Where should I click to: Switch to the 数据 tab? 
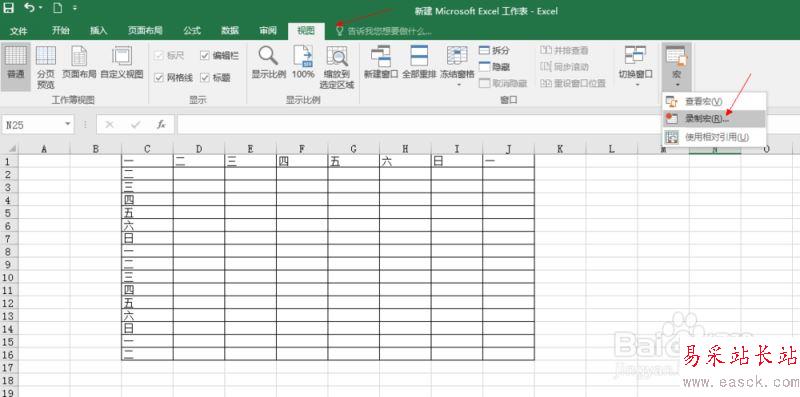coord(230,31)
